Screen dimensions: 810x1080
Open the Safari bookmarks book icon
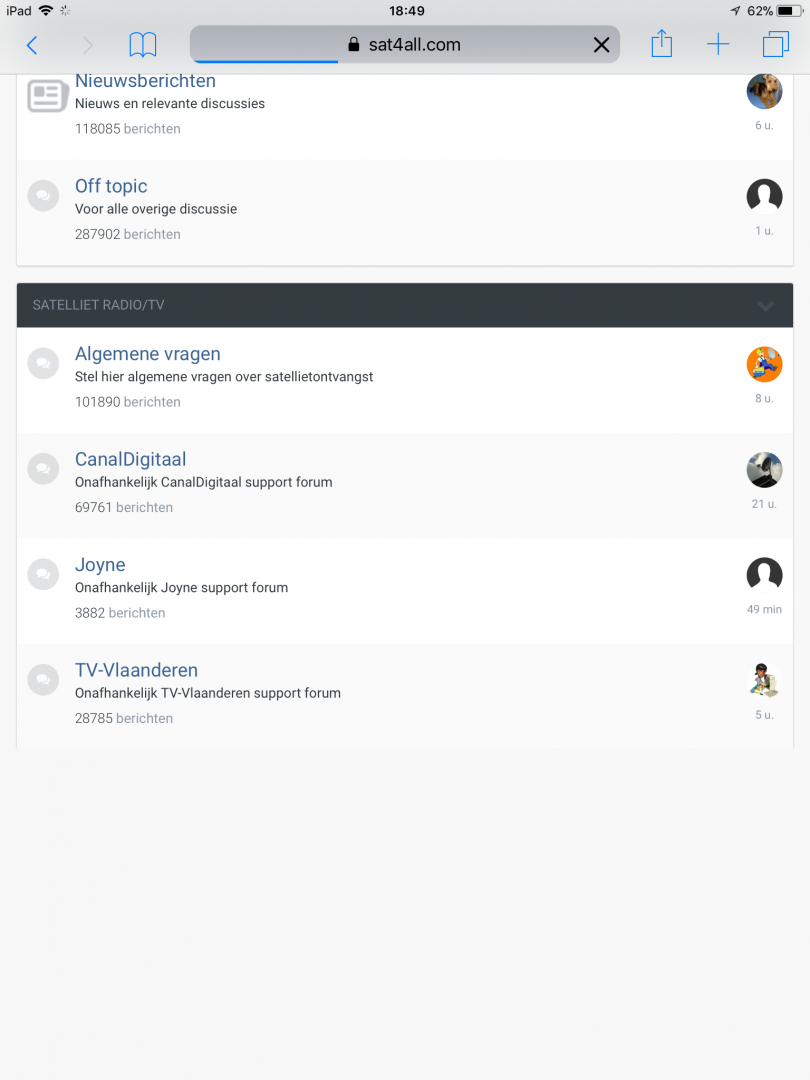(143, 45)
